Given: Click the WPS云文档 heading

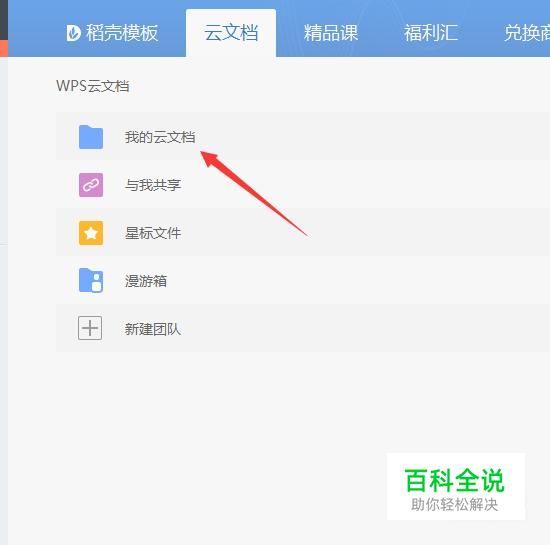Looking at the screenshot, I should (93, 86).
